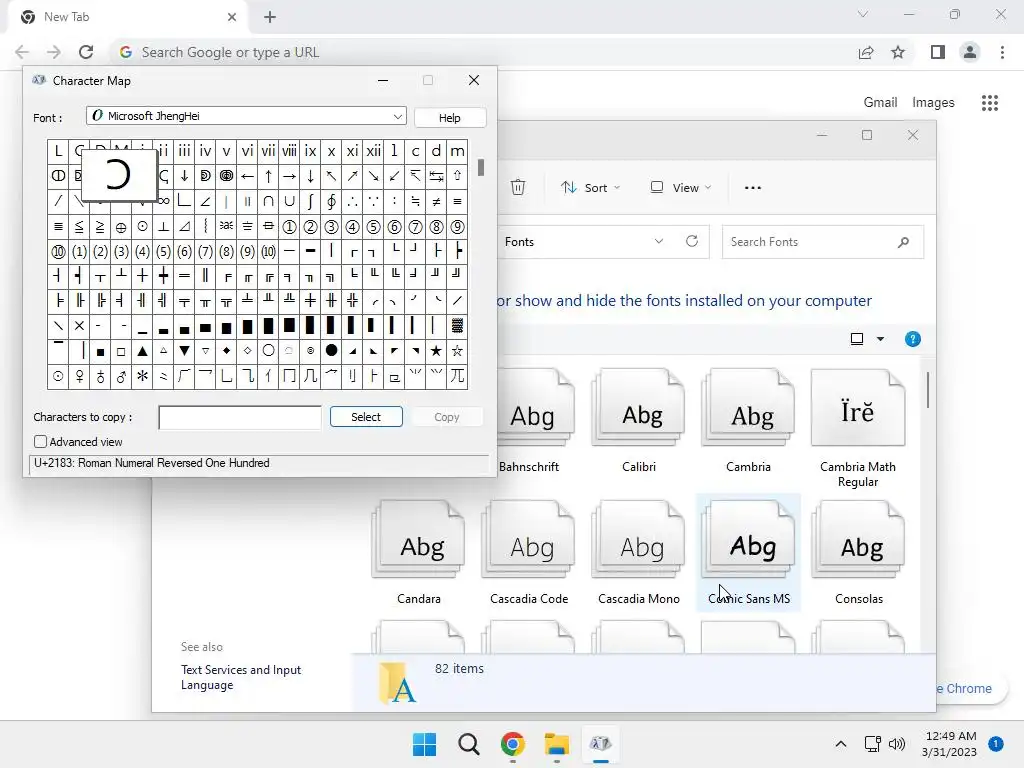Tick the Advanced view checkbox

pos(40,442)
